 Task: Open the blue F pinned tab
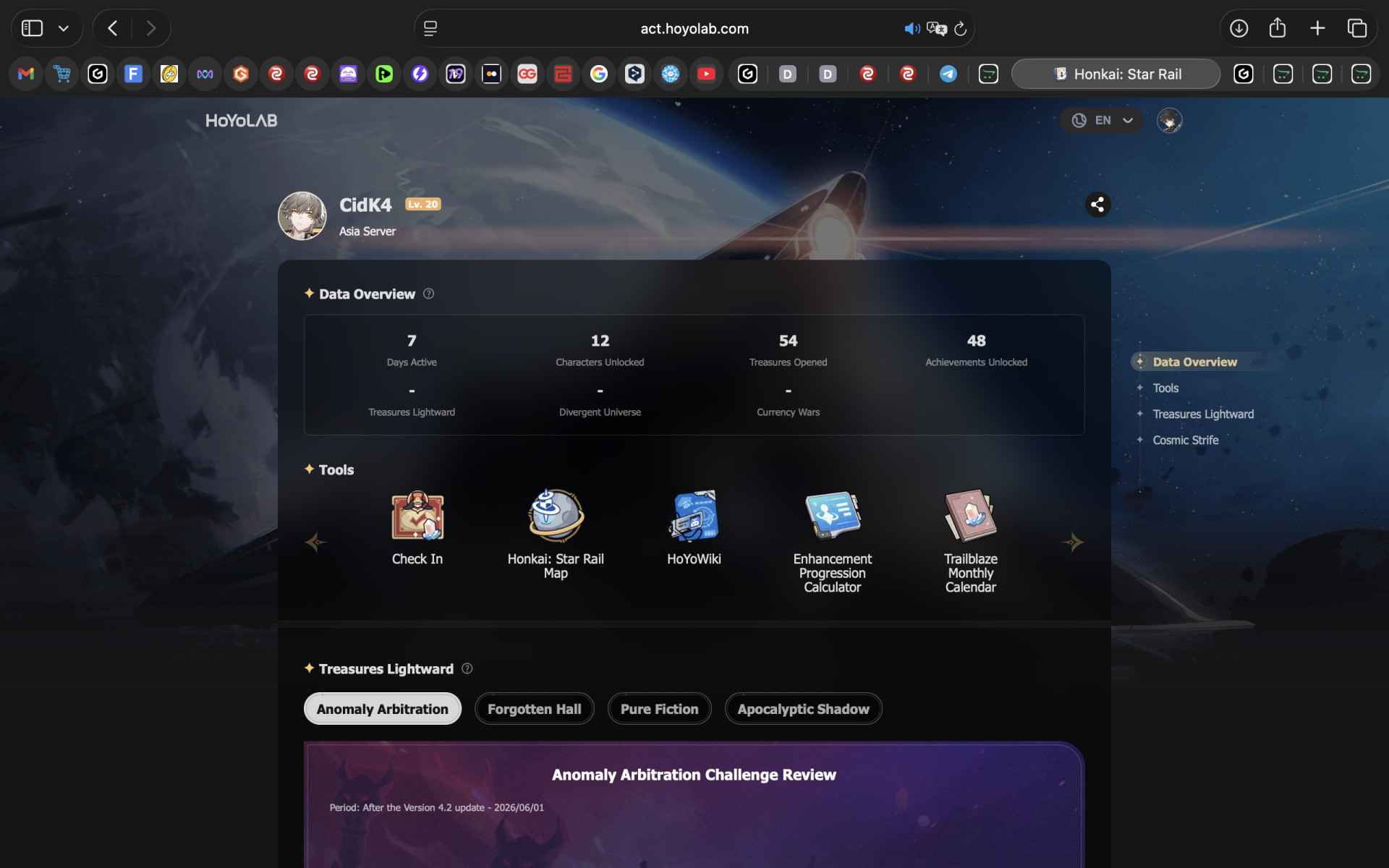(x=133, y=74)
